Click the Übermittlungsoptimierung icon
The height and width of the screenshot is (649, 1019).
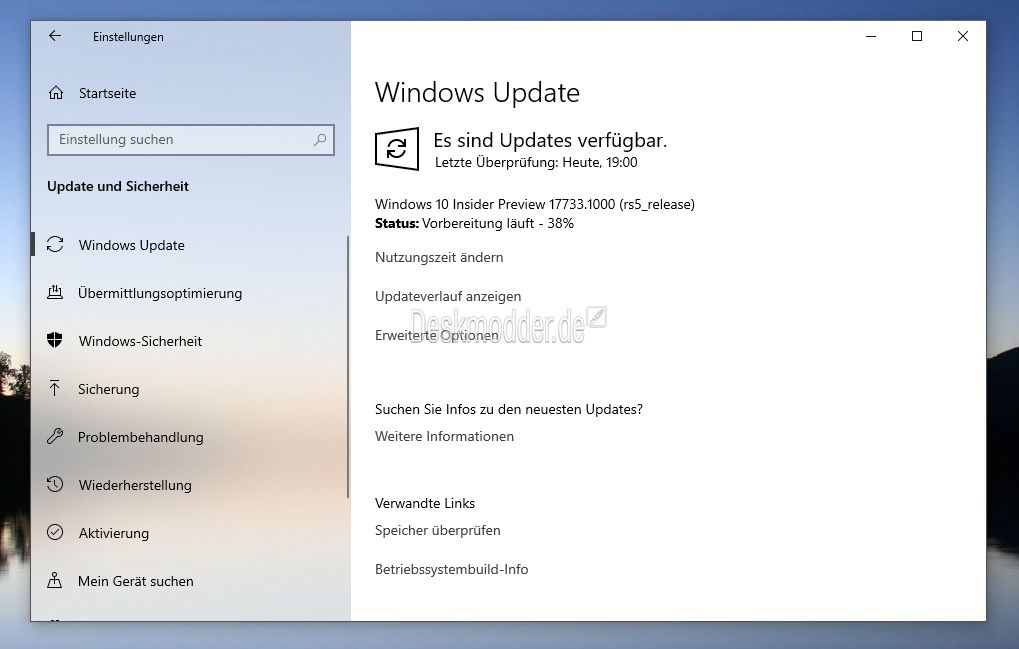55,293
